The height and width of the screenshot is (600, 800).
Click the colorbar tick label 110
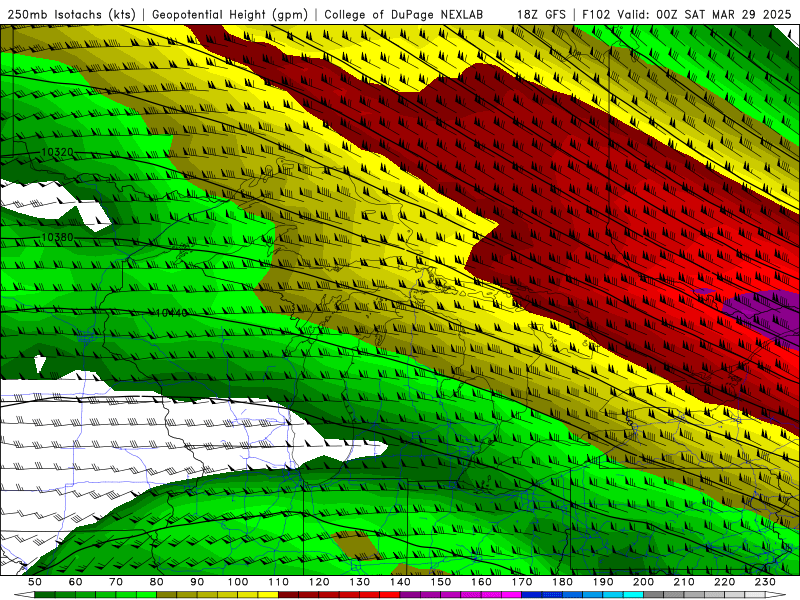[279, 582]
